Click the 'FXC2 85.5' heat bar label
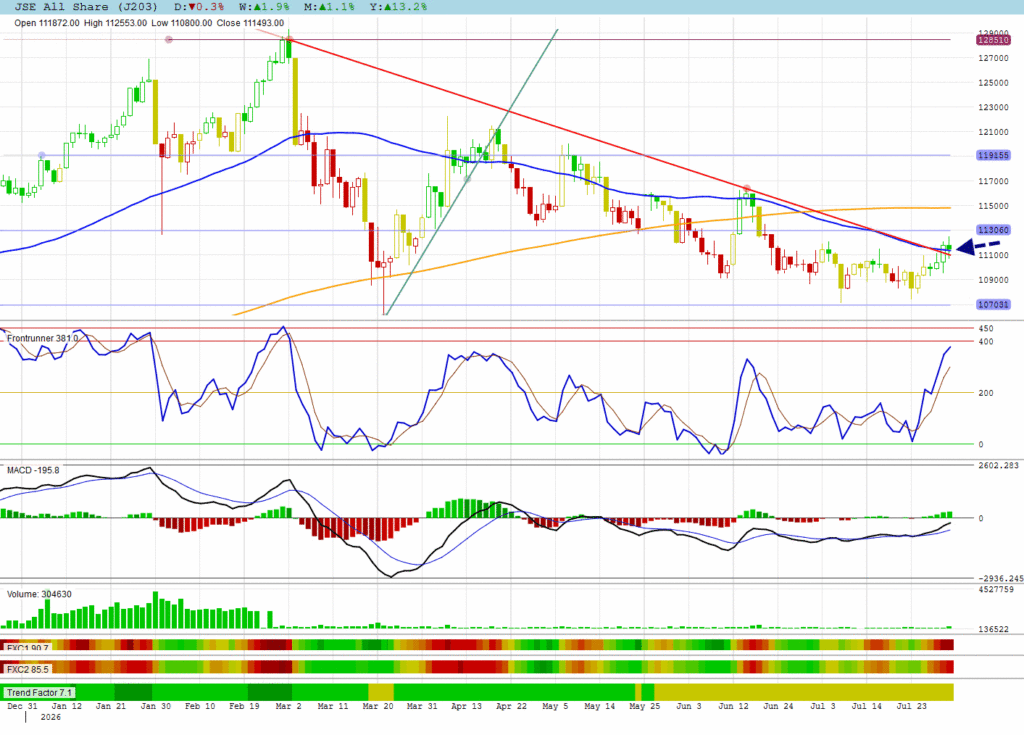This screenshot has width=1024, height=735. [27, 670]
